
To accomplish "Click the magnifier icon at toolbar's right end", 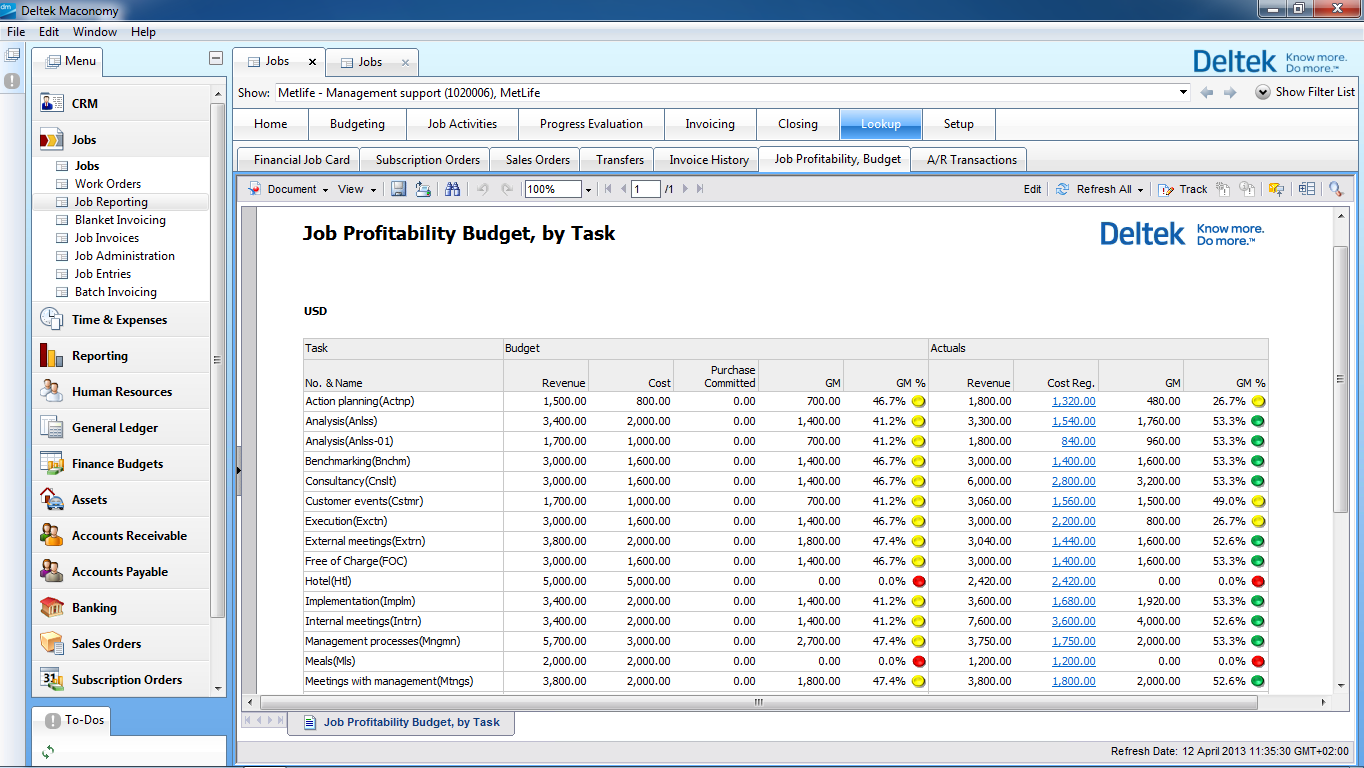I will tap(1336, 189).
